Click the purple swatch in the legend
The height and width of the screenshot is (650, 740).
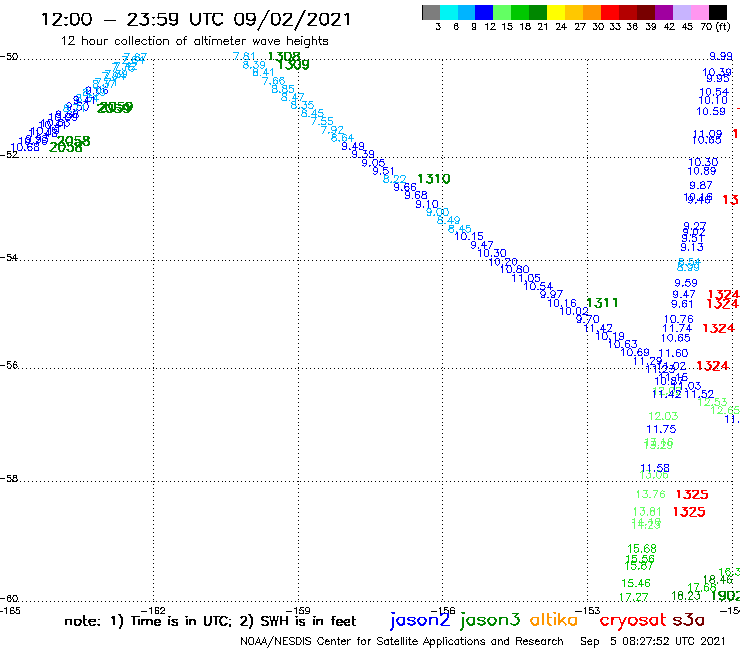(664, 12)
